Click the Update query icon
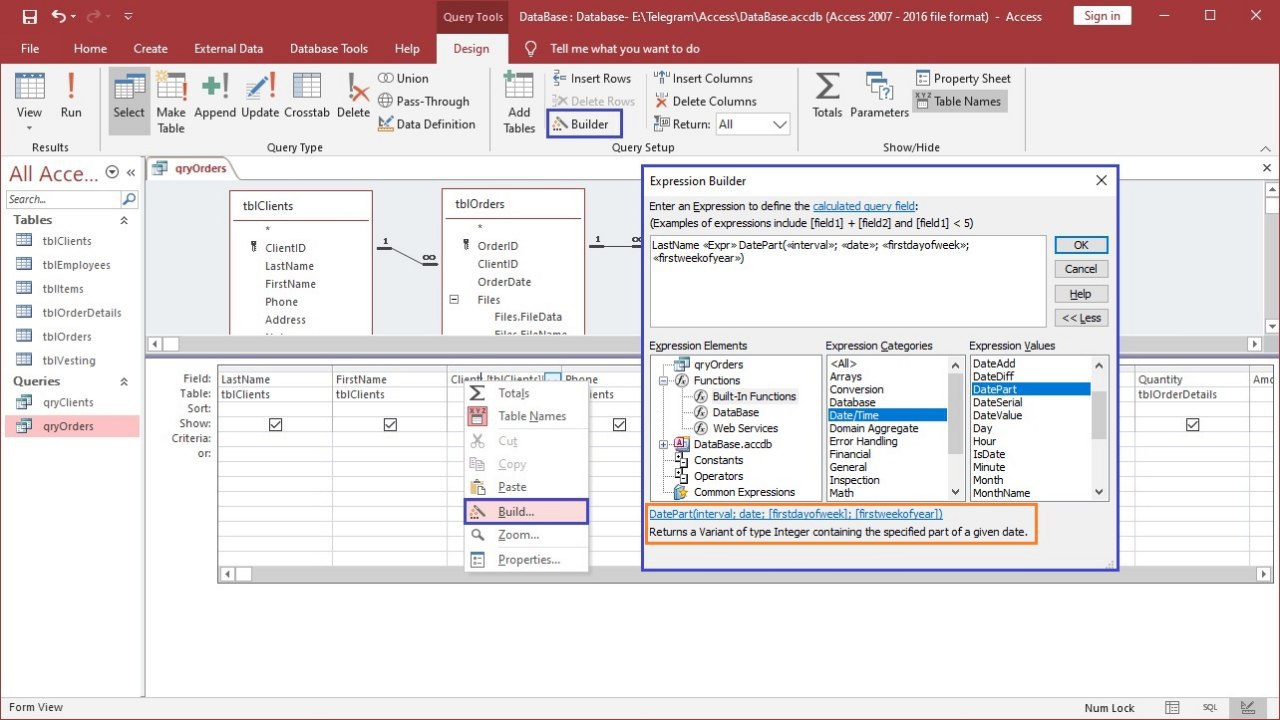The width and height of the screenshot is (1280, 720). [x=260, y=97]
